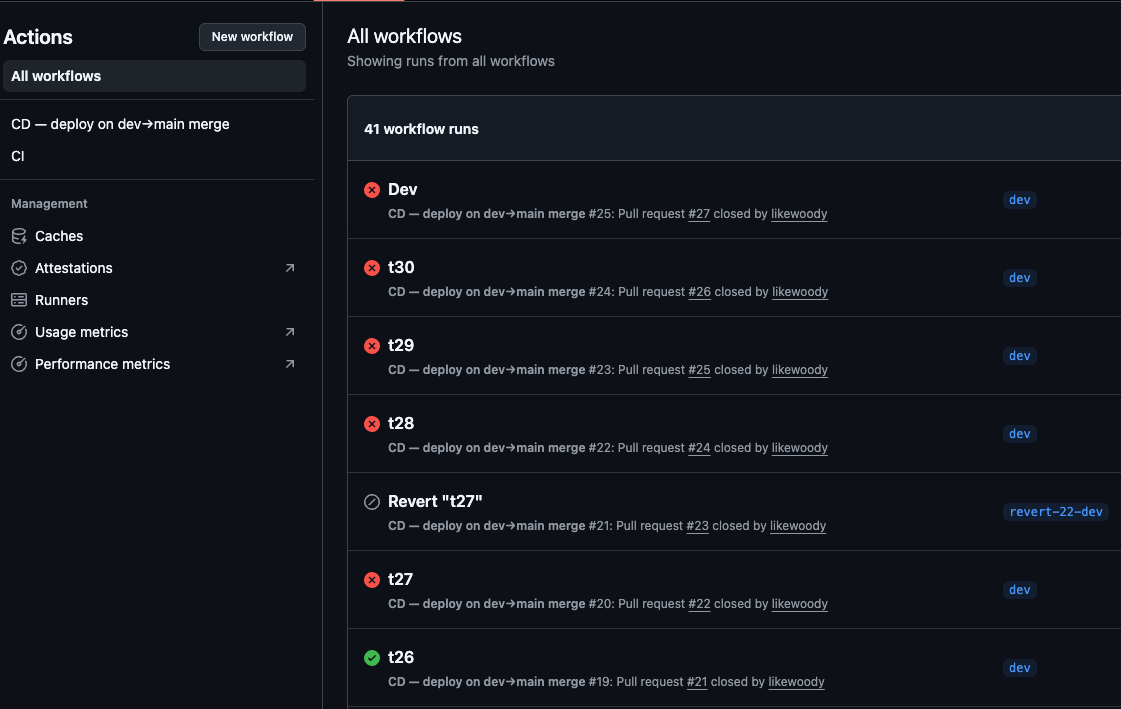Image resolution: width=1121 pixels, height=709 pixels.
Task: Open the t28 workflow run
Action: pyautogui.click(x=401, y=423)
